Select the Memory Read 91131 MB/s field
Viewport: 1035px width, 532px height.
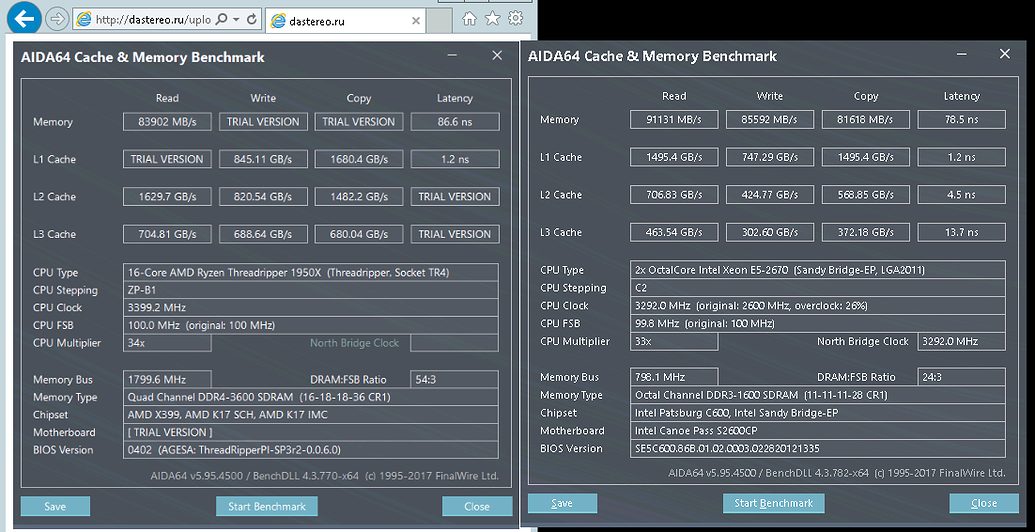pyautogui.click(x=674, y=119)
